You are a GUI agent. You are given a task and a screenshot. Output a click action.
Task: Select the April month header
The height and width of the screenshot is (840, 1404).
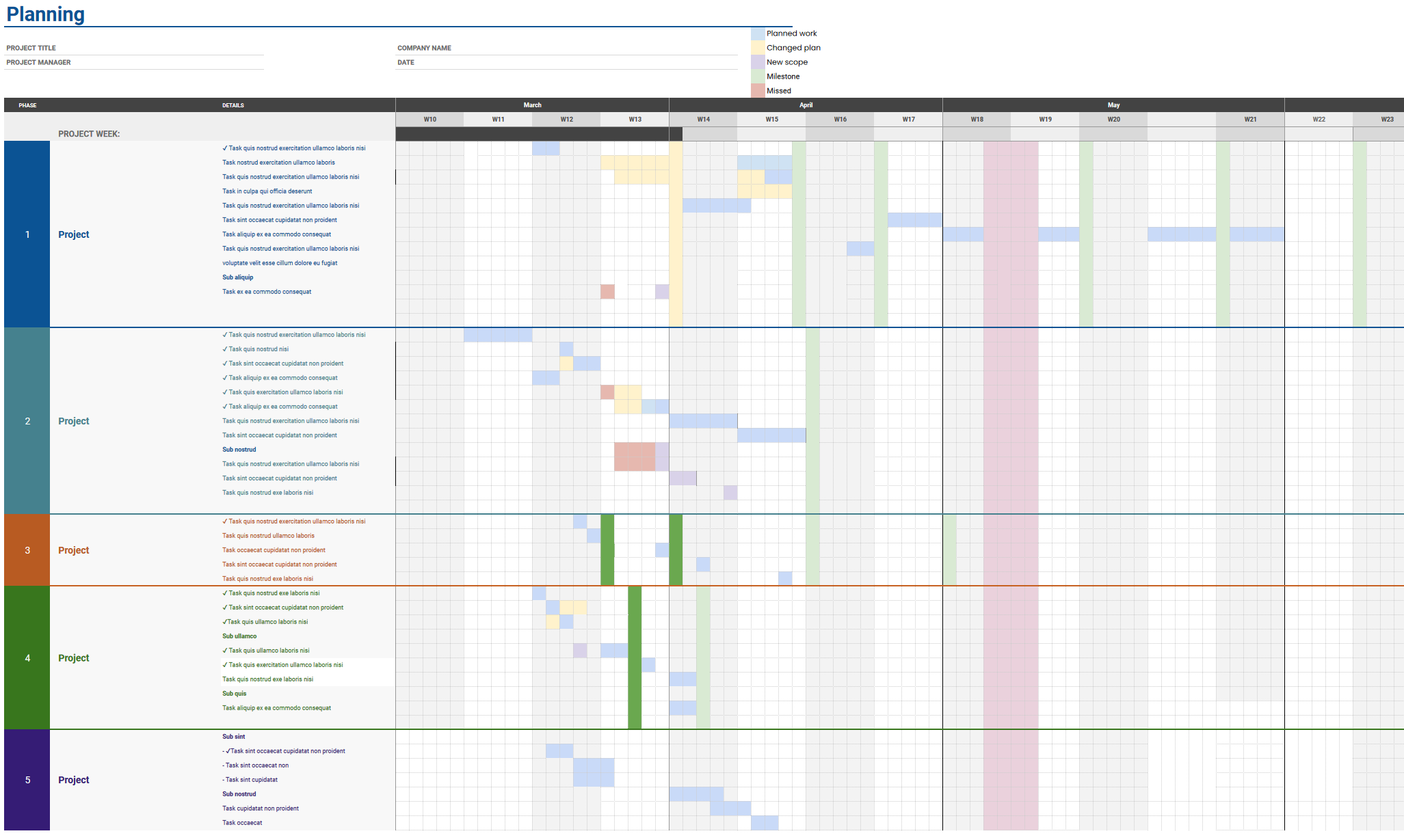coord(806,105)
